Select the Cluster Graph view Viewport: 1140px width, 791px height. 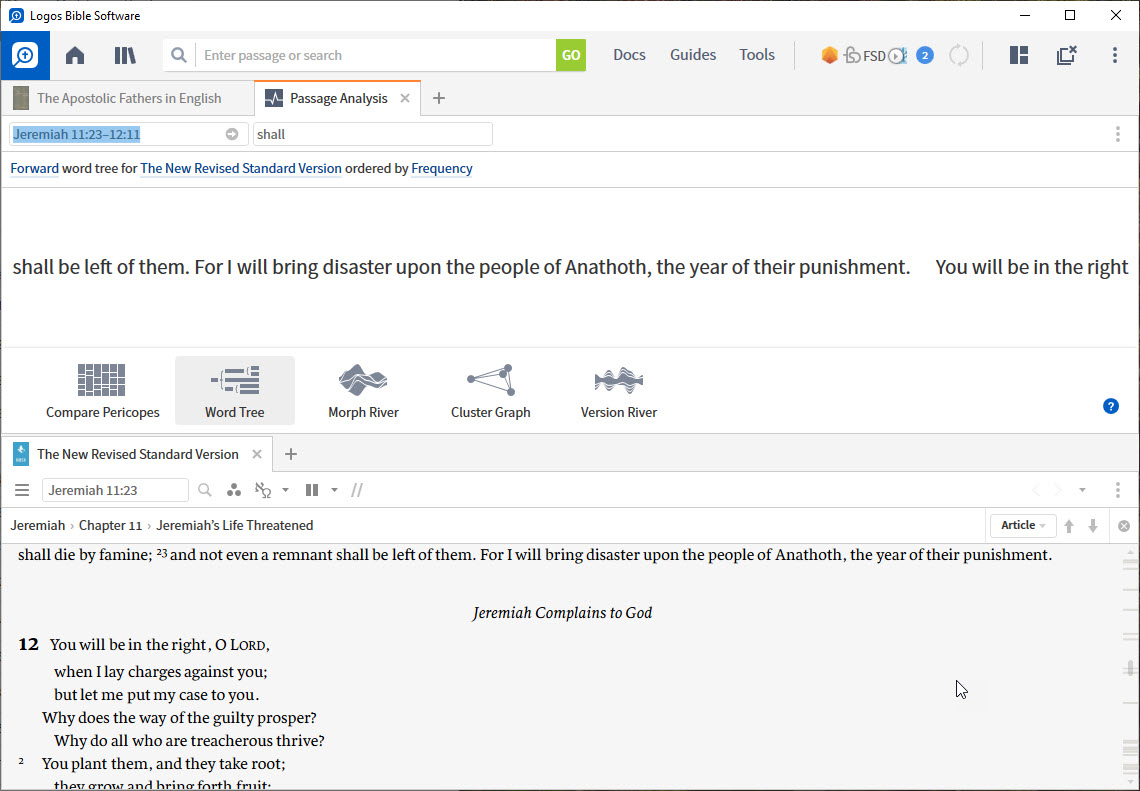click(491, 391)
